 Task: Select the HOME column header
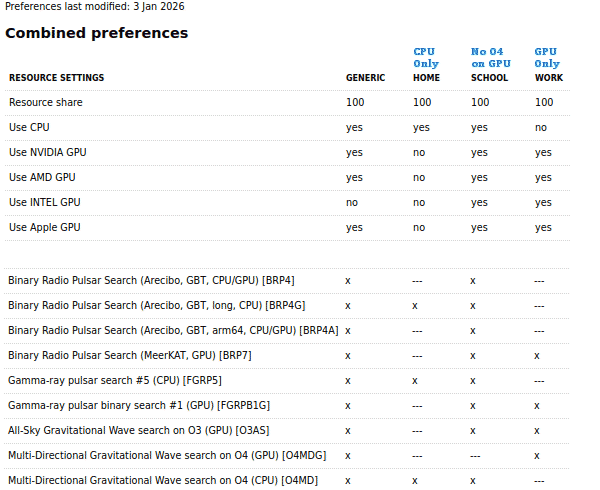pyautogui.click(x=426, y=78)
